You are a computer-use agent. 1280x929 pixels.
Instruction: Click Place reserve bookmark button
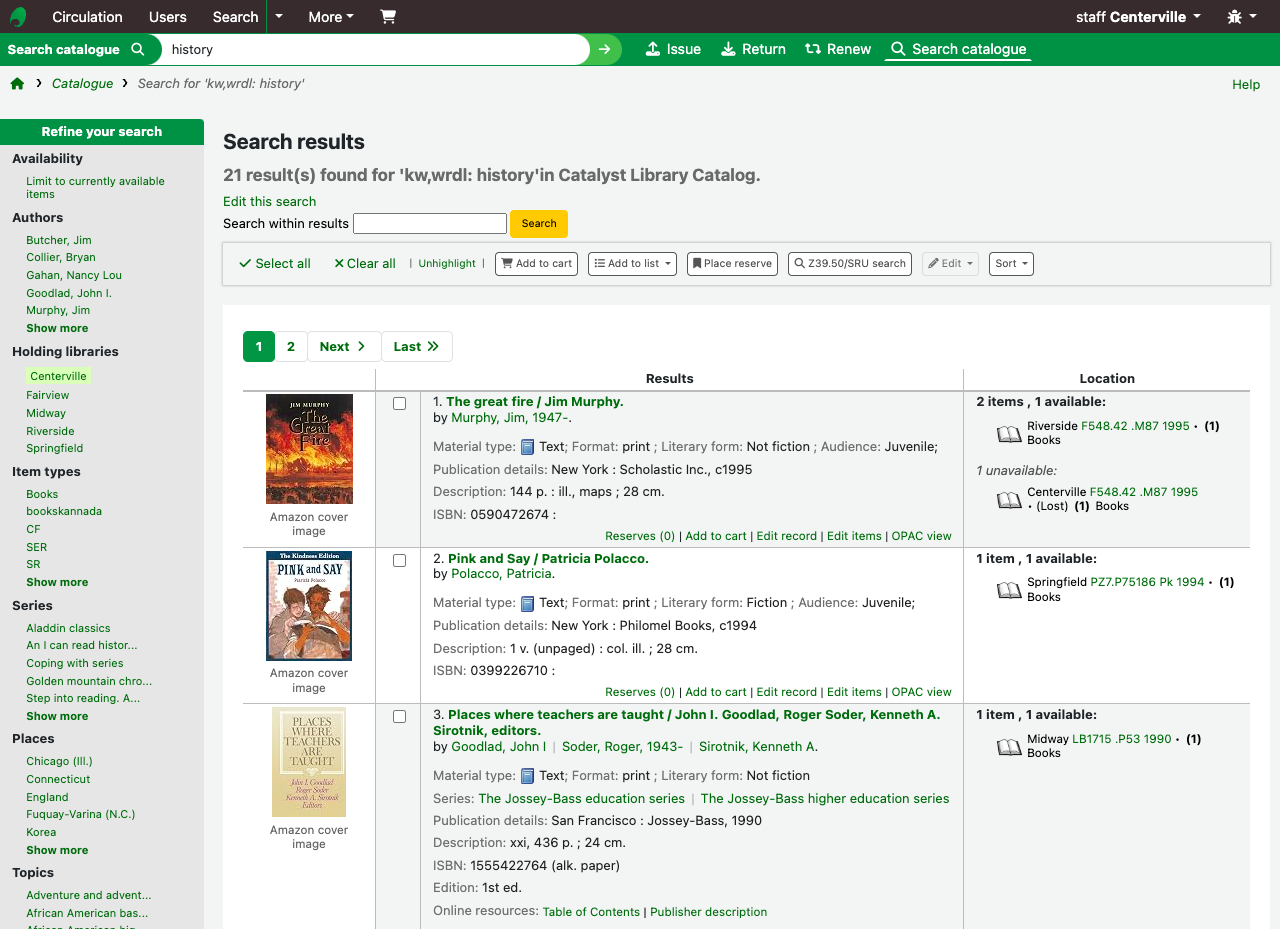(x=732, y=264)
